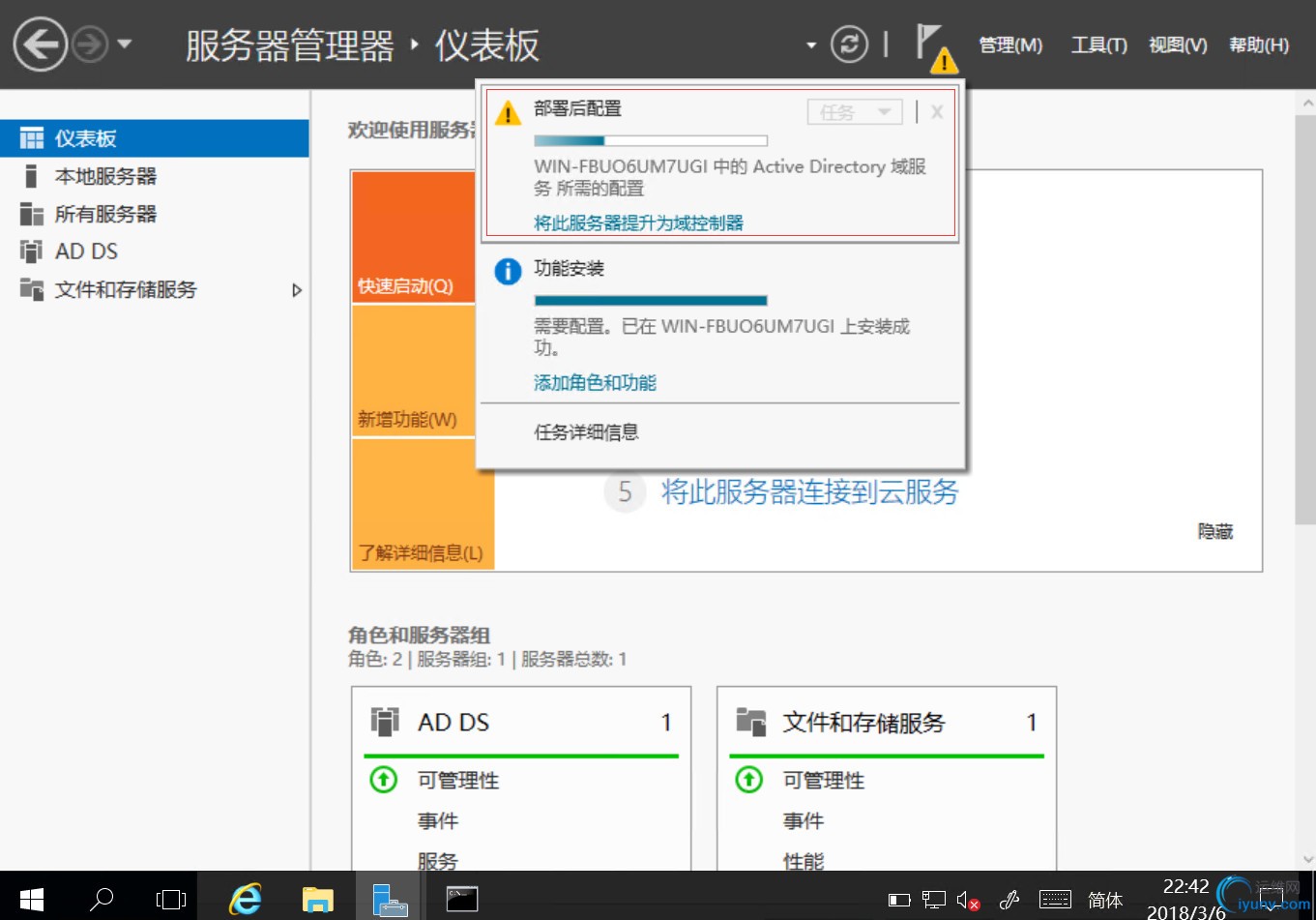This screenshot has width=1316, height=920.
Task: Refresh the Server Manager dashboard
Action: 849,45
